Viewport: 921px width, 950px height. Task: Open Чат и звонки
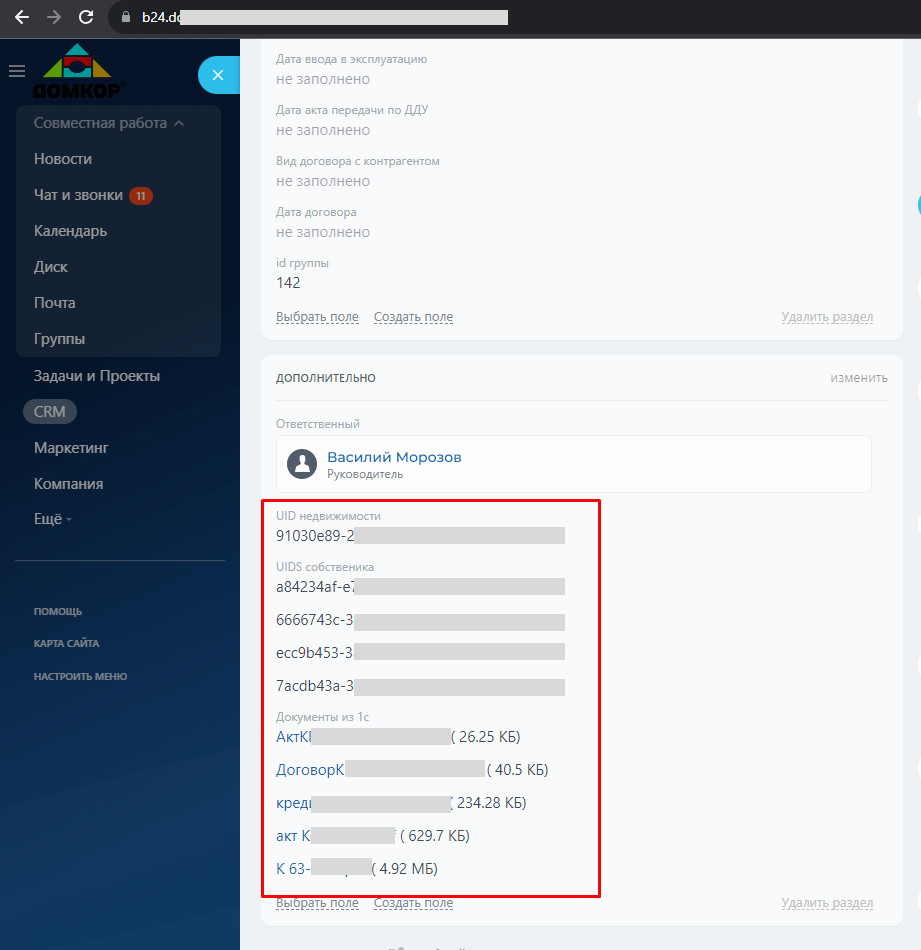point(78,195)
